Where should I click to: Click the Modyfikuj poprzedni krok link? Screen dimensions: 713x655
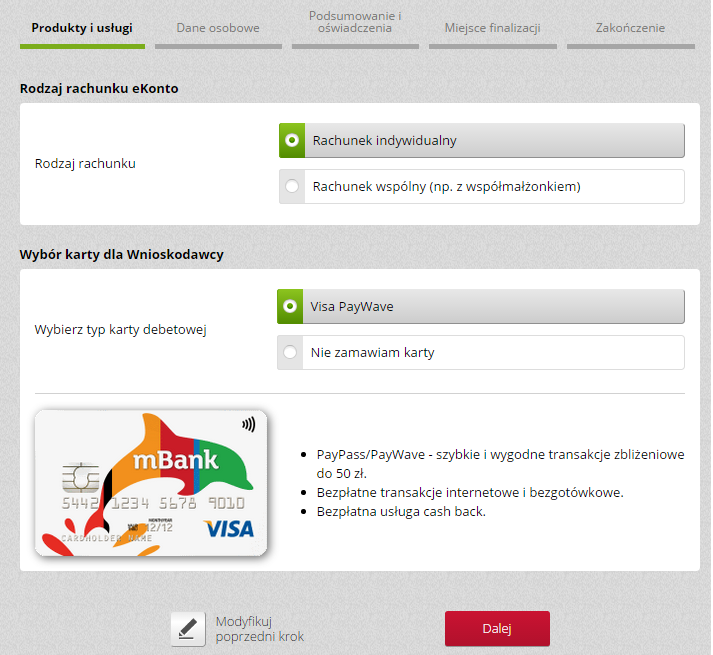[x=260, y=629]
